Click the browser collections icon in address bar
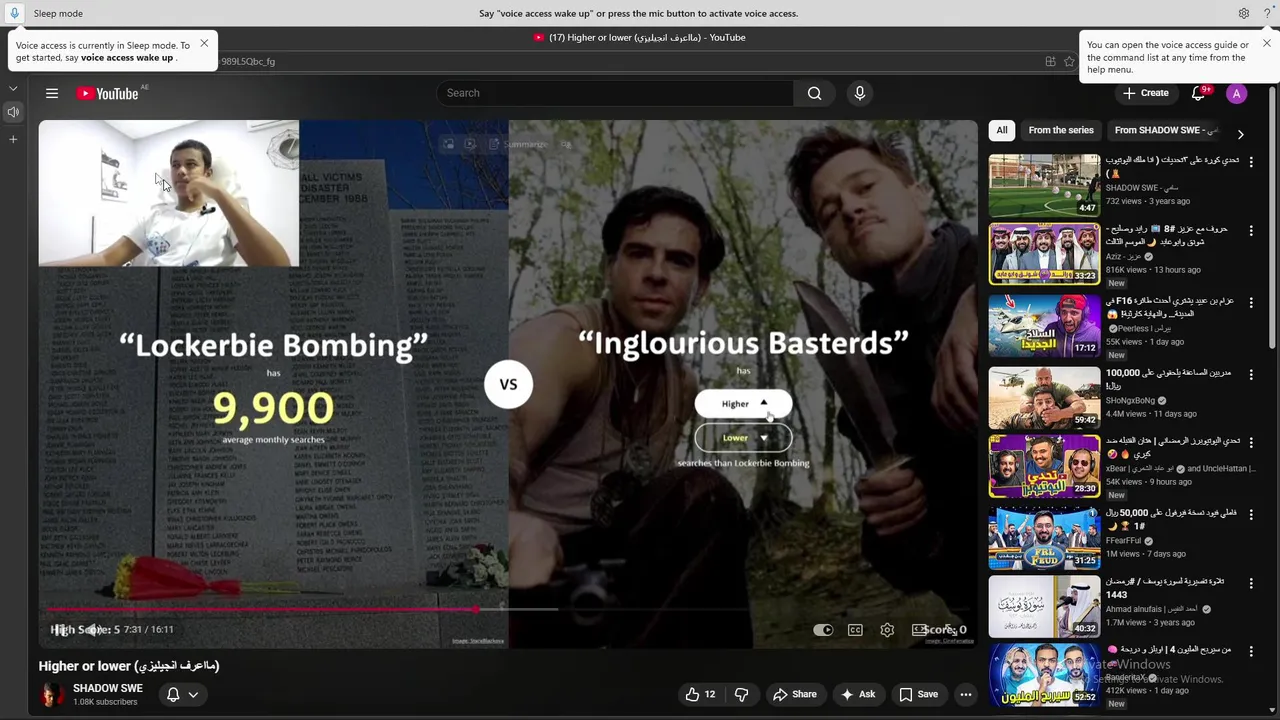Viewport: 1280px width, 720px height. click(1050, 61)
